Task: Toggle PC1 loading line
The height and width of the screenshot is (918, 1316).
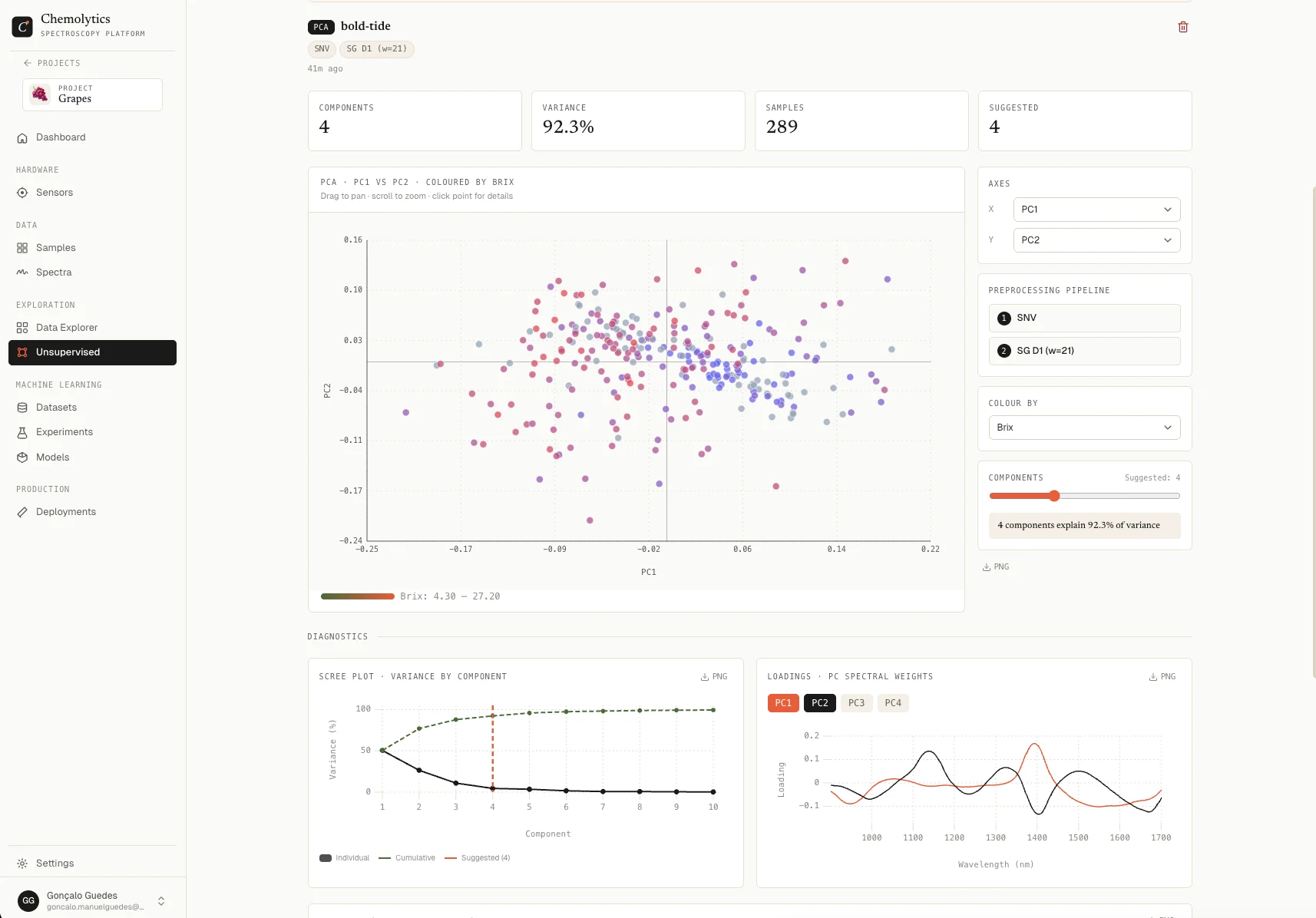Action: point(783,703)
